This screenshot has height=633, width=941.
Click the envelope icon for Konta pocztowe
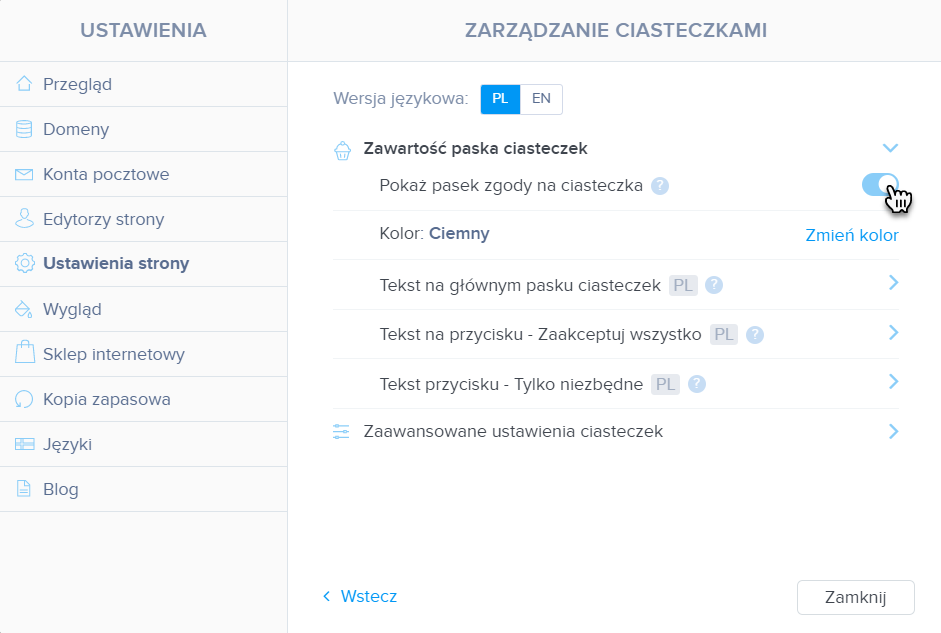[x=24, y=175]
